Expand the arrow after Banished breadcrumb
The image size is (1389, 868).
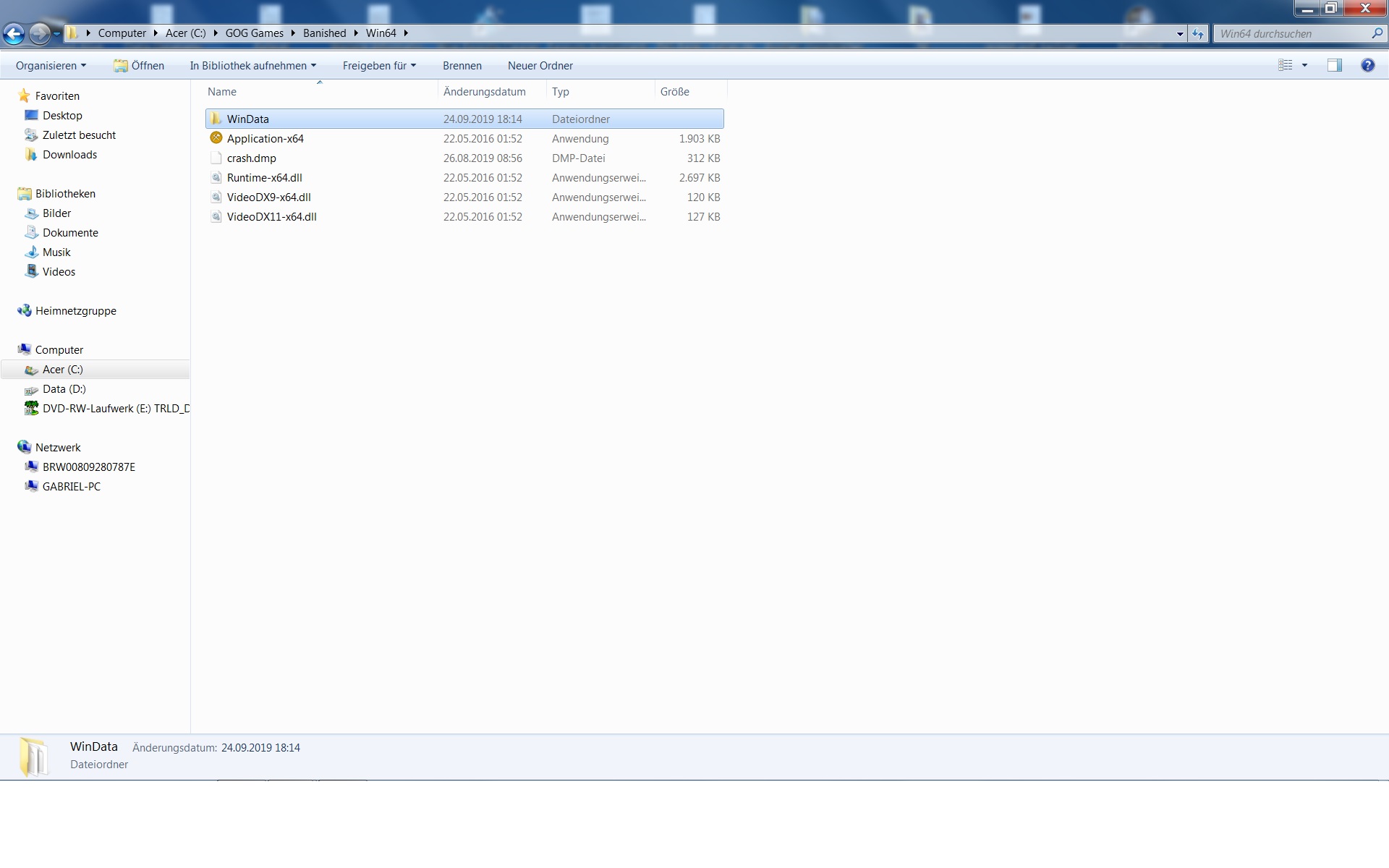pyautogui.click(x=356, y=33)
